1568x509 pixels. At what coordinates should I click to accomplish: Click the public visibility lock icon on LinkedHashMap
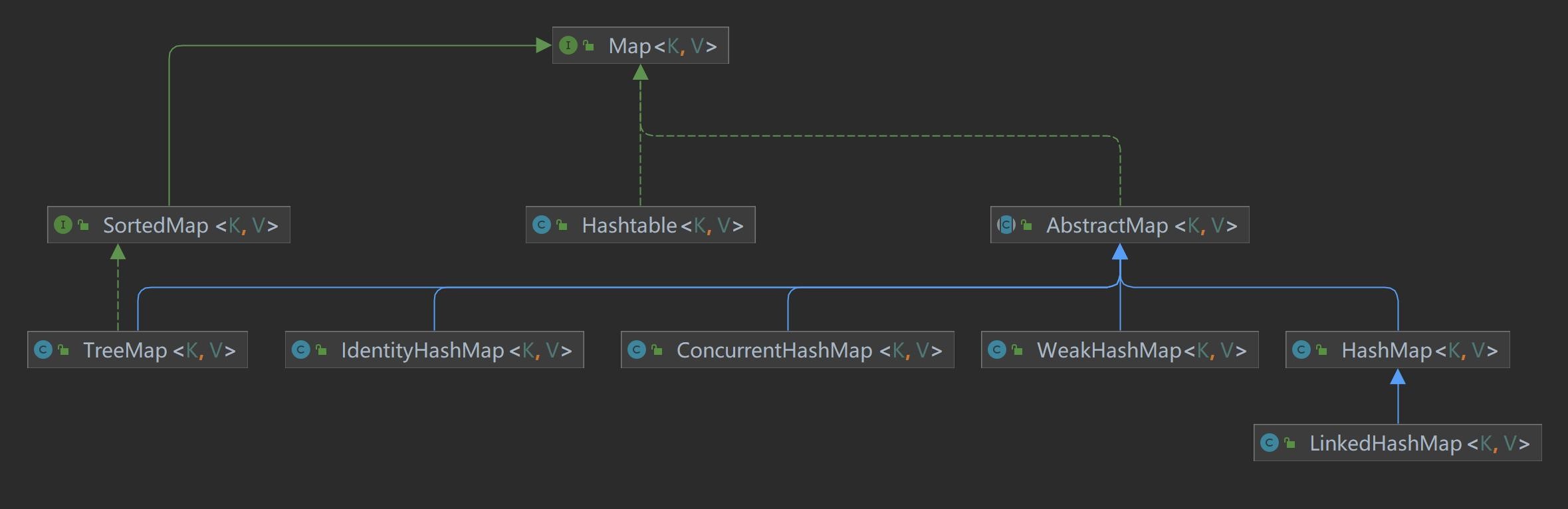pyautogui.click(x=1289, y=443)
